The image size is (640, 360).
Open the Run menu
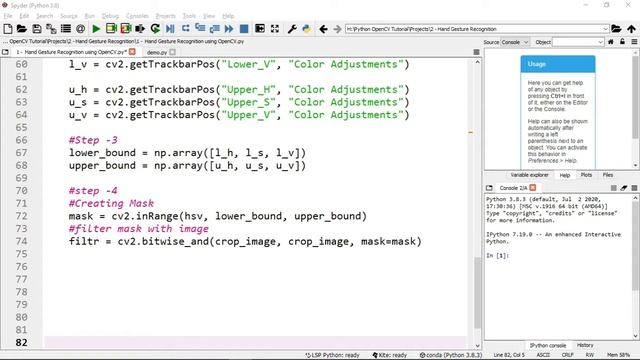point(89,16)
